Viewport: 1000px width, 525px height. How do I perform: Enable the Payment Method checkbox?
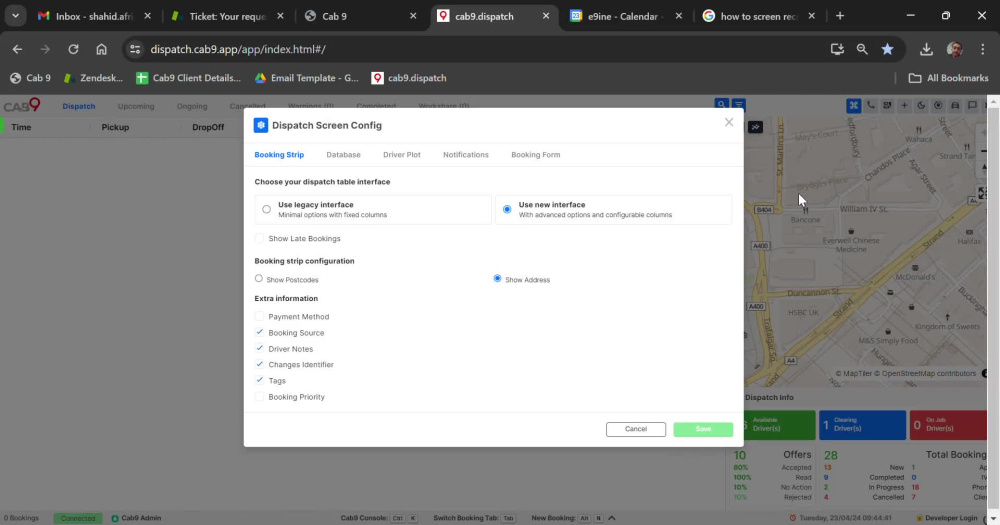pyautogui.click(x=259, y=316)
